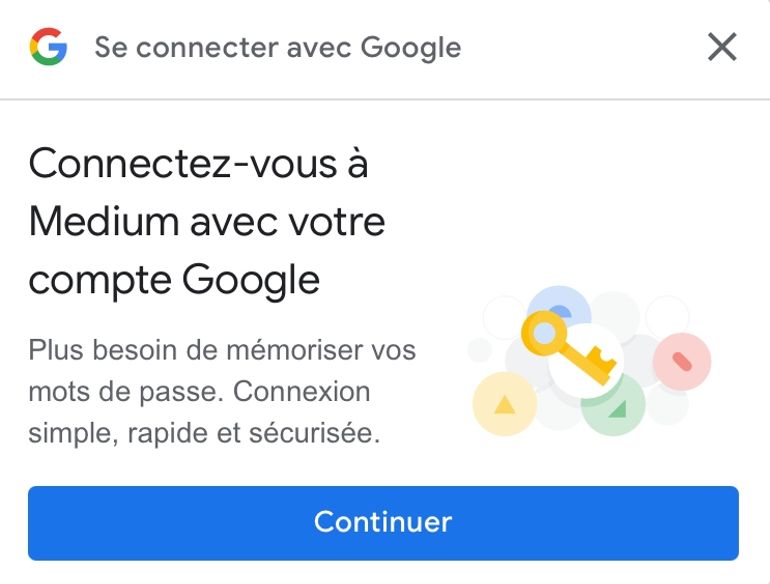Click the horizontal divider below the header
Screen dimensions: 770x584
[x=385, y=99]
